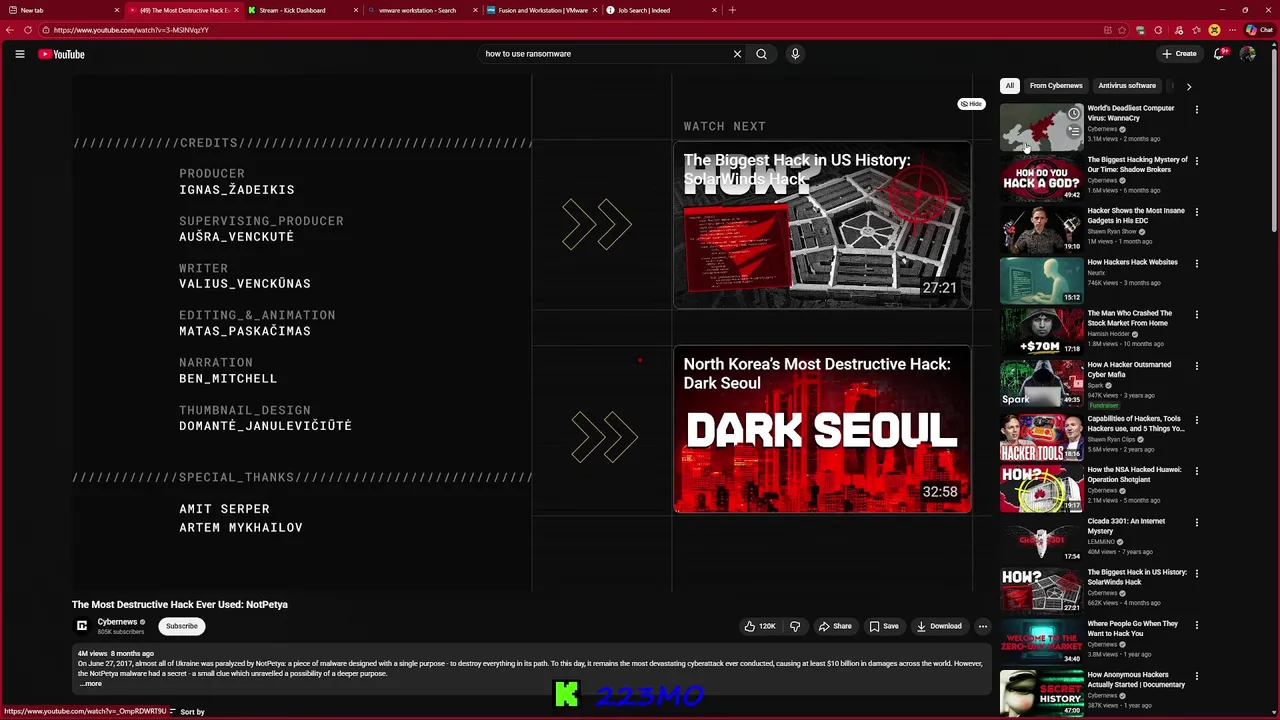1280x720 pixels.
Task: Save the video to a playlist
Action: tap(884, 626)
